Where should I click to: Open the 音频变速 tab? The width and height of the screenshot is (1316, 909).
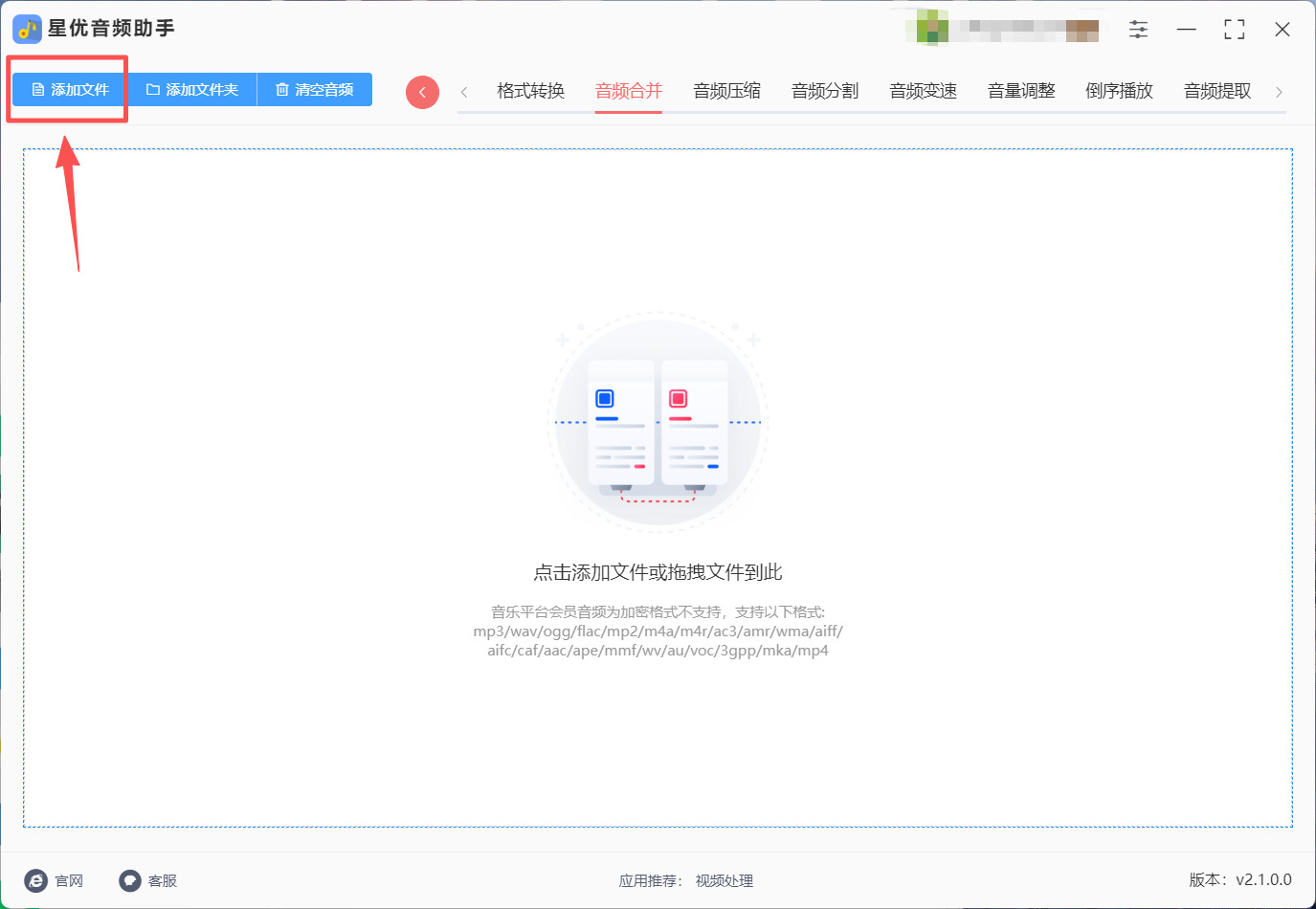coord(924,91)
